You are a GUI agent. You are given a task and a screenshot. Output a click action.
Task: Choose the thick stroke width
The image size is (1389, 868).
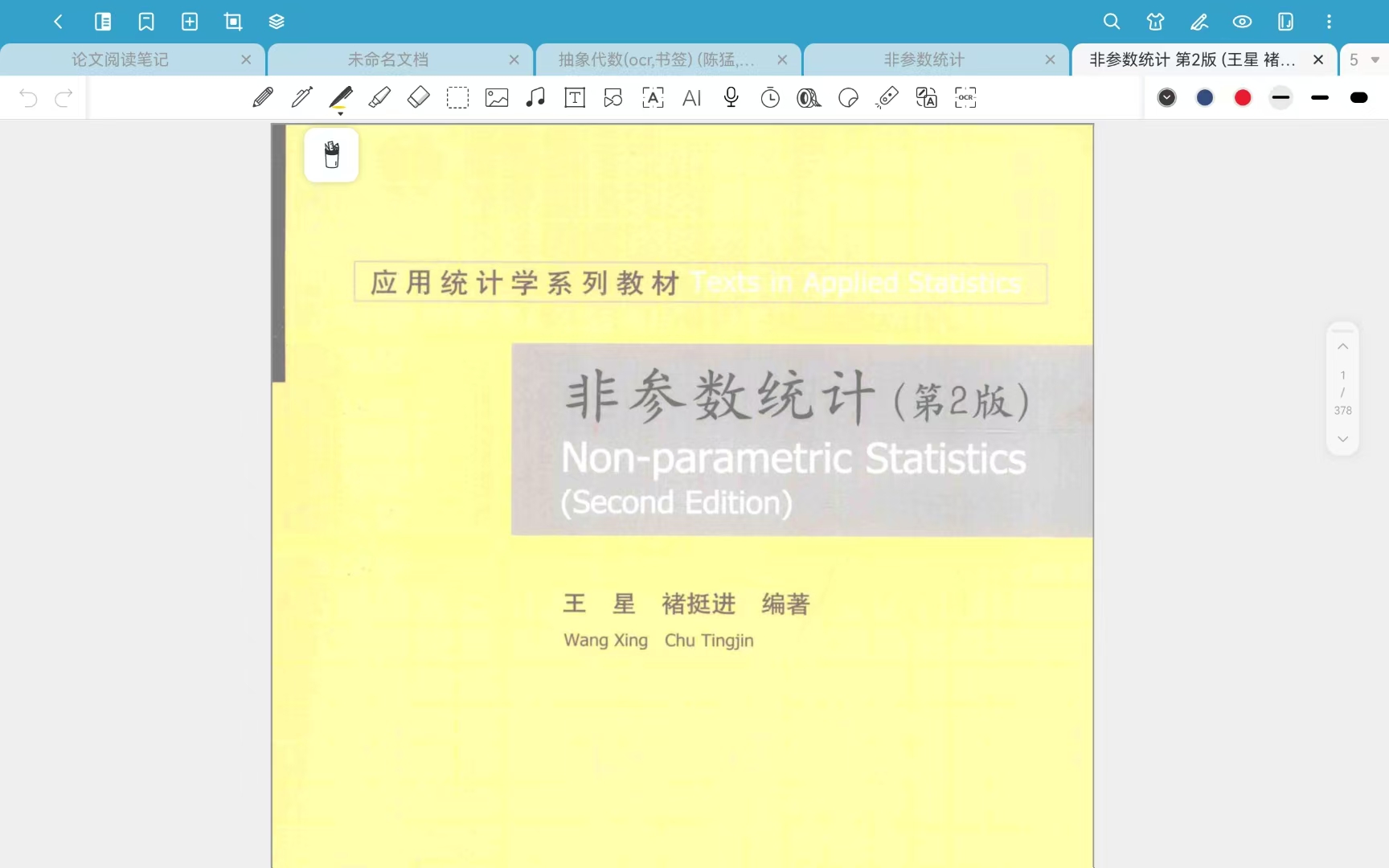tap(1359, 98)
